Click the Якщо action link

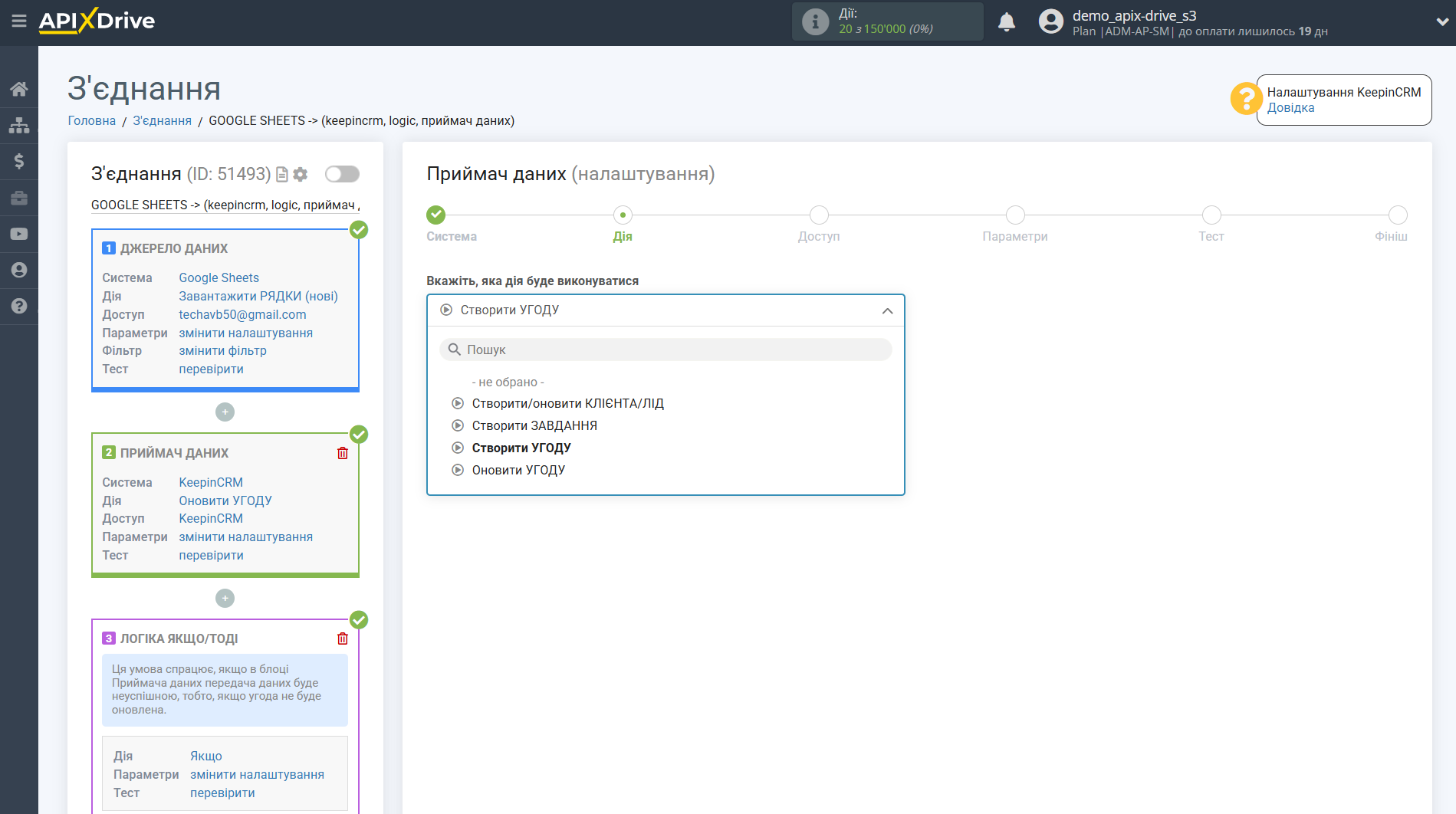point(206,756)
